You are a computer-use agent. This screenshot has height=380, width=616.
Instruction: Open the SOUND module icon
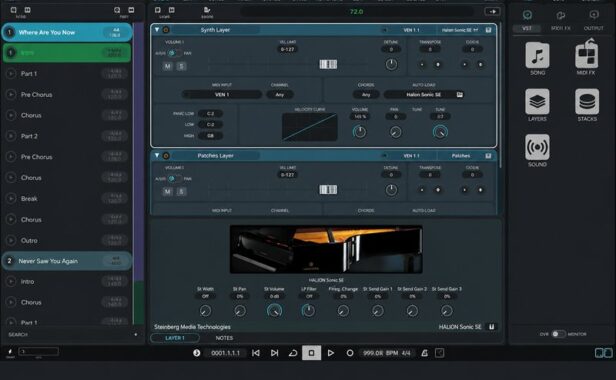[537, 147]
